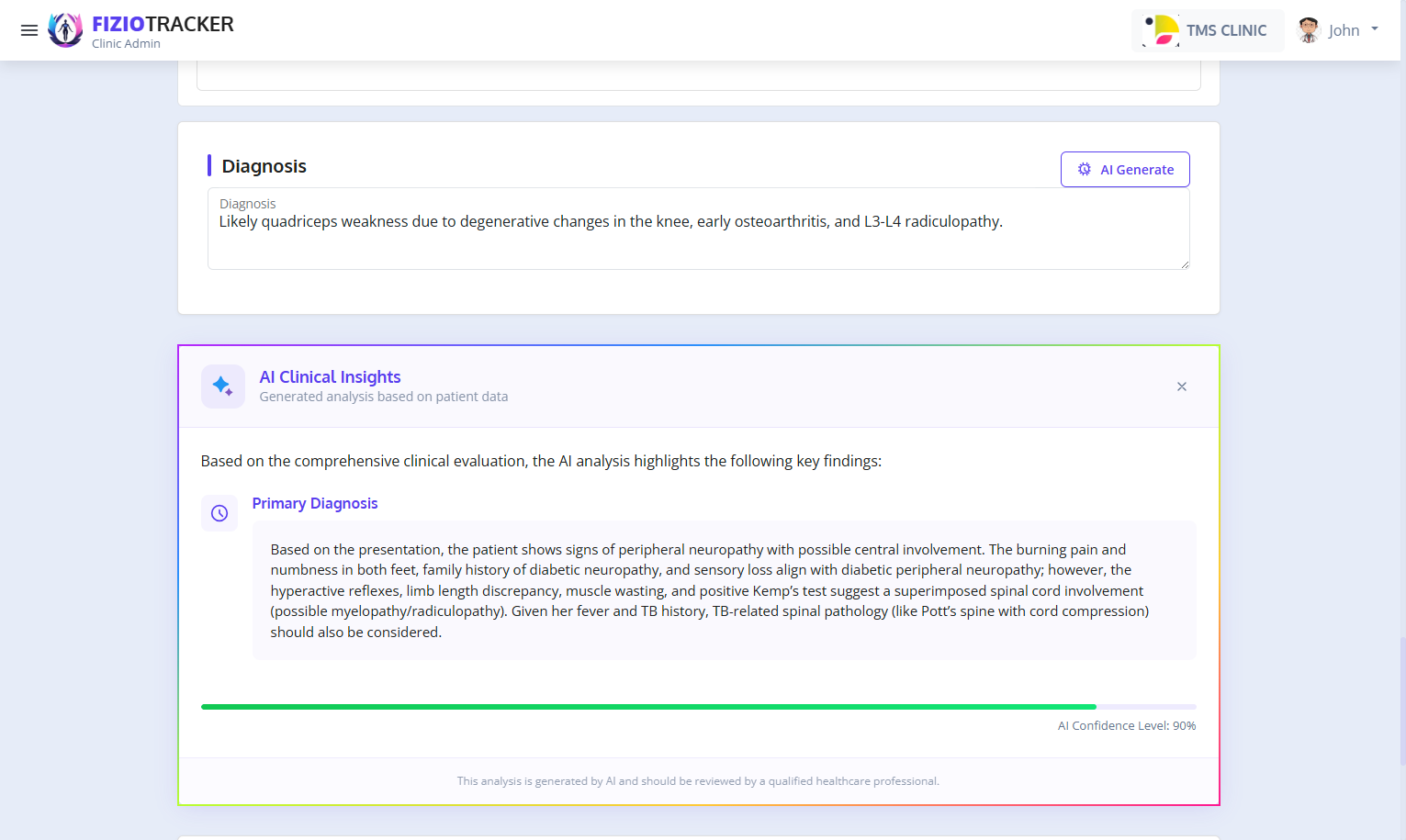Image resolution: width=1406 pixels, height=840 pixels.
Task: Click the TMS Clinic colorful logo icon
Action: click(x=1161, y=29)
